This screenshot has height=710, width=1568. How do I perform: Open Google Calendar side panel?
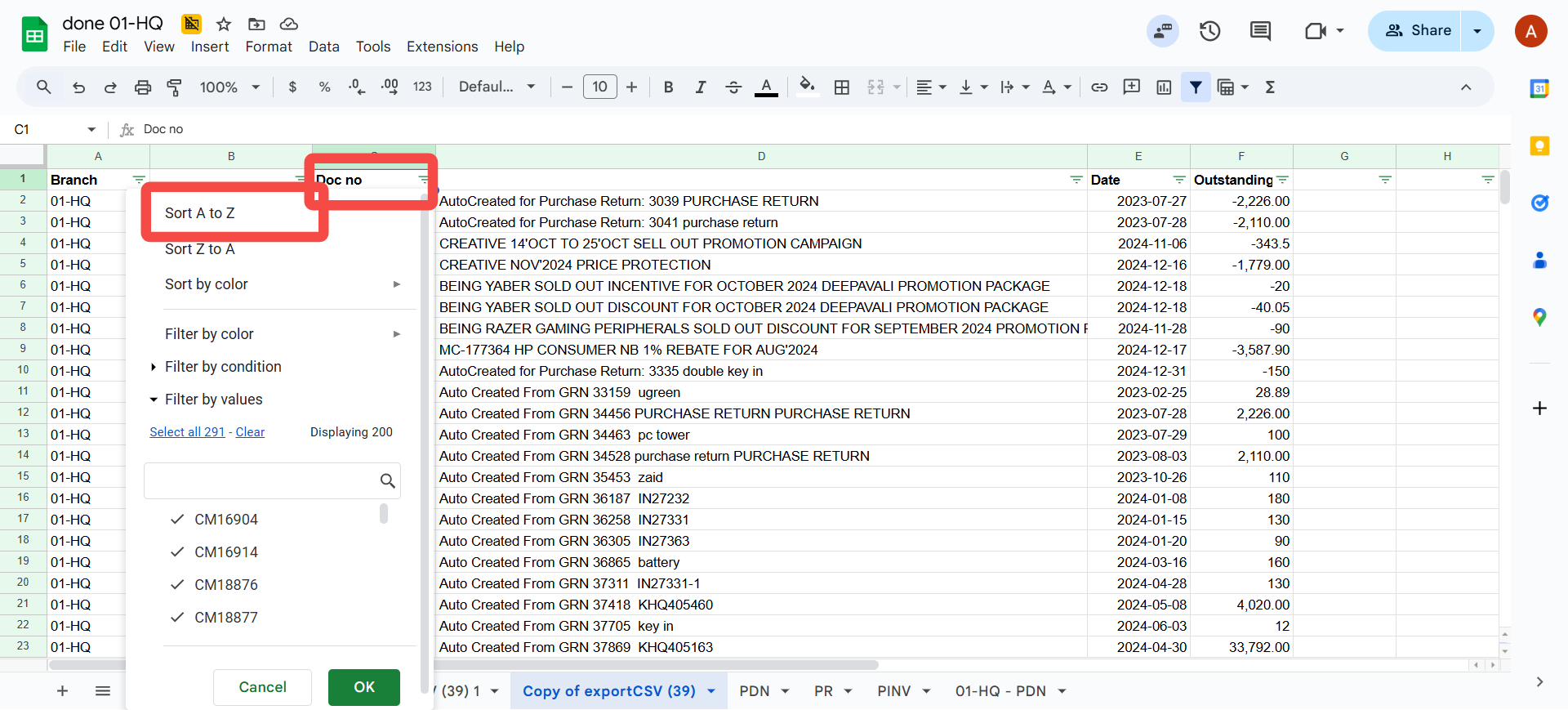coord(1539,89)
